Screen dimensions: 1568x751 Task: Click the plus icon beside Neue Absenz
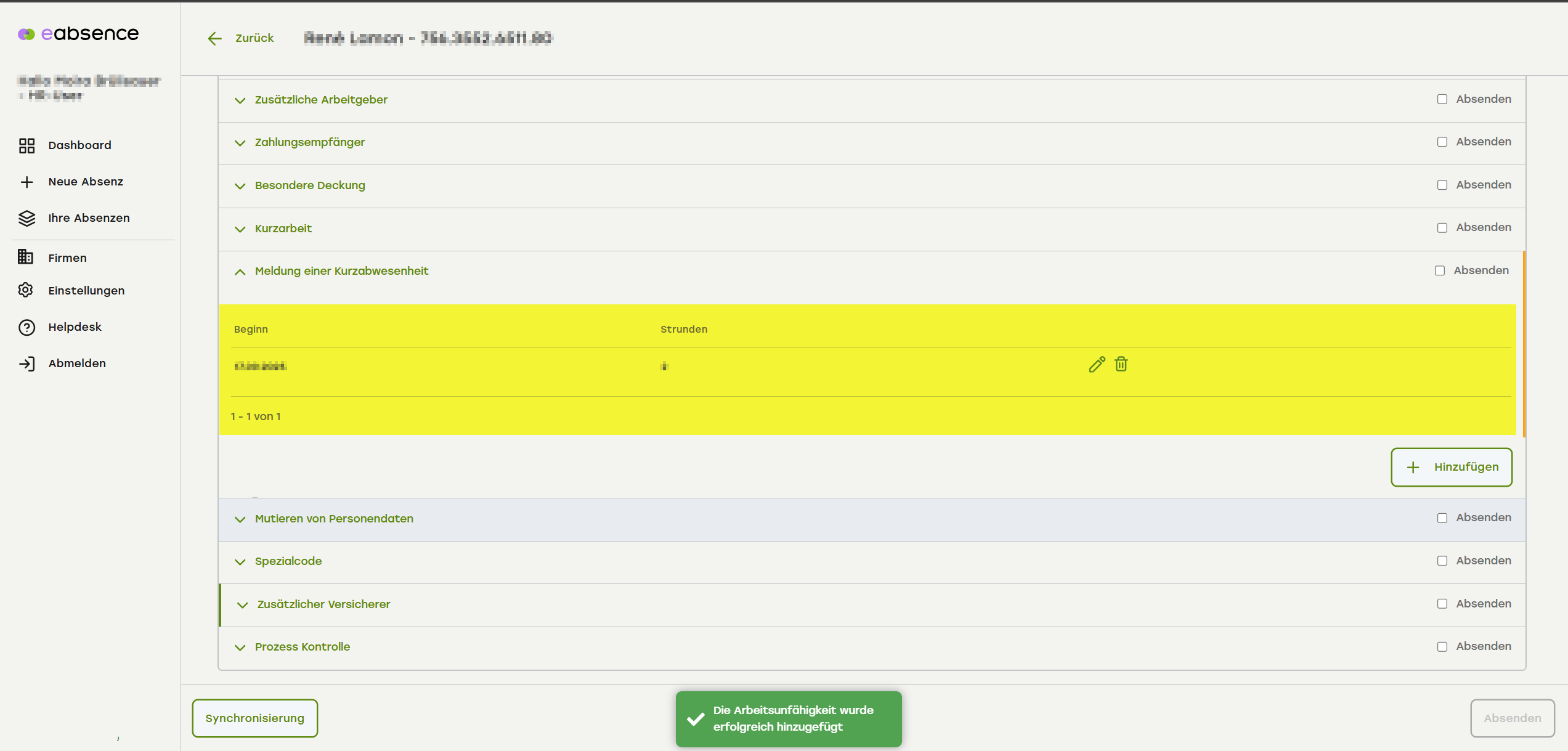point(26,182)
